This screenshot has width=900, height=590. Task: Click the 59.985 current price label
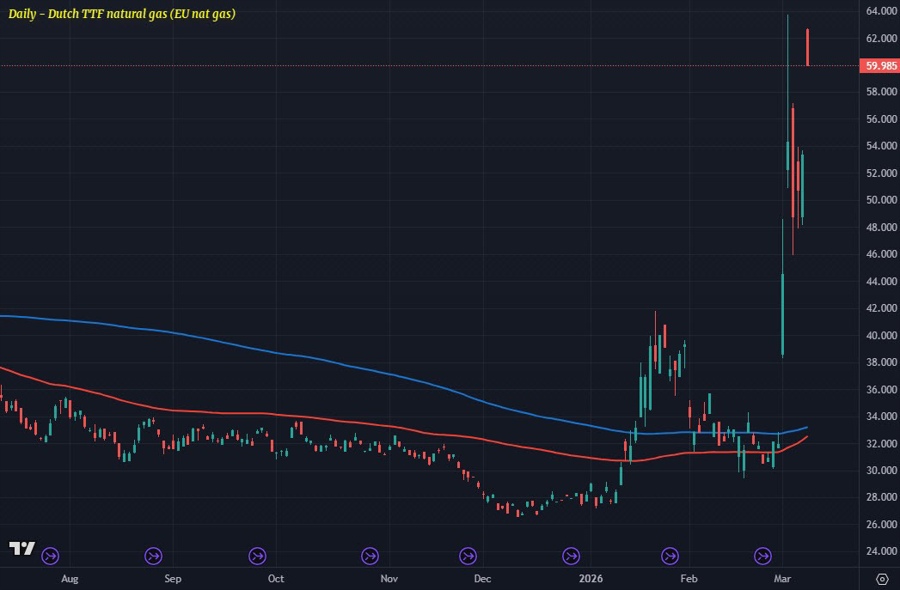pyautogui.click(x=880, y=66)
